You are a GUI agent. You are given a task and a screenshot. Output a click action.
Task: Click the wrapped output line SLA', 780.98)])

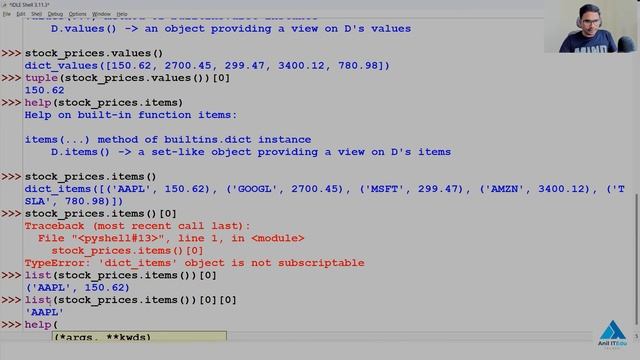[74, 201]
